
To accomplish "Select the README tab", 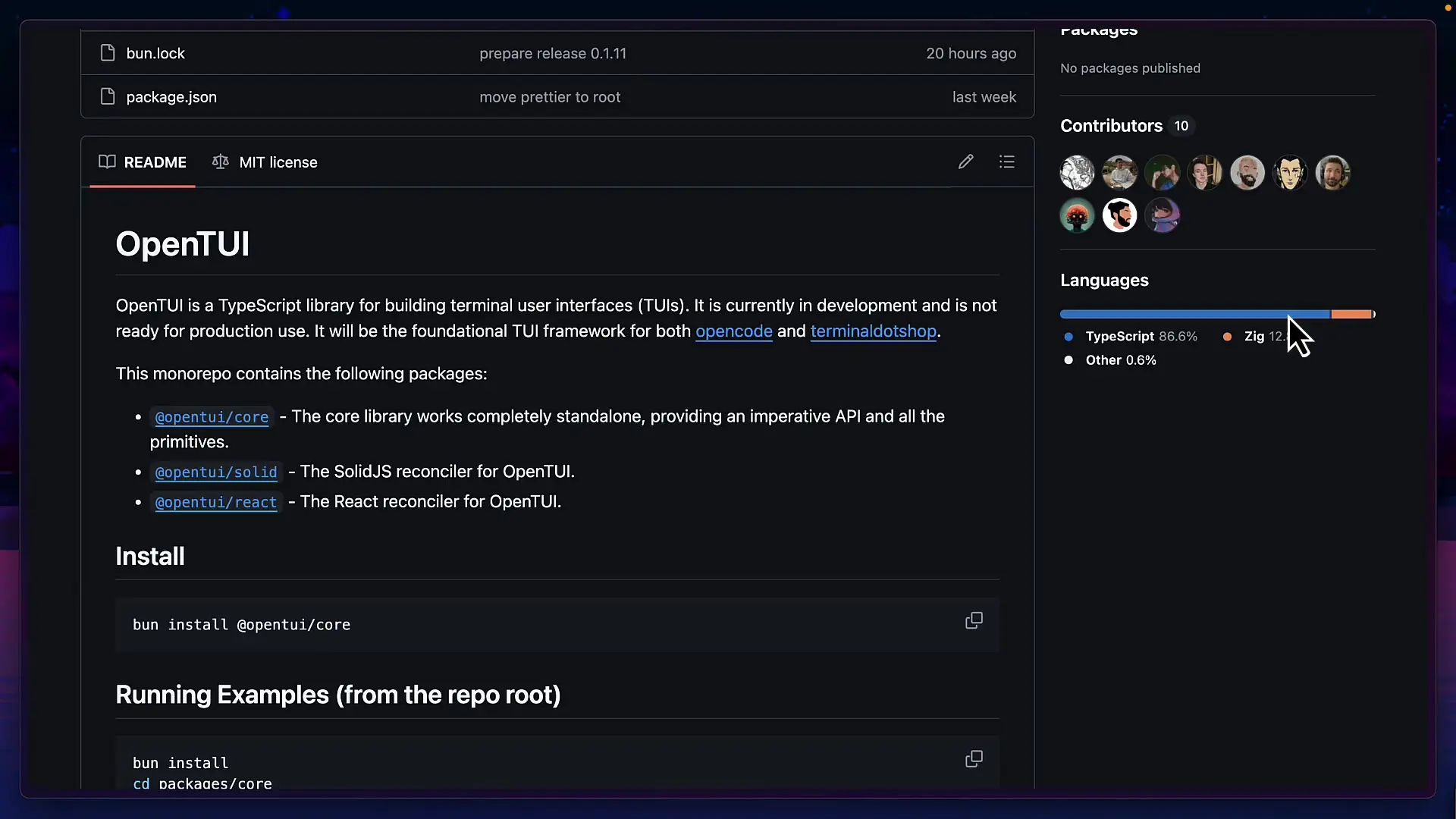I will (x=155, y=162).
